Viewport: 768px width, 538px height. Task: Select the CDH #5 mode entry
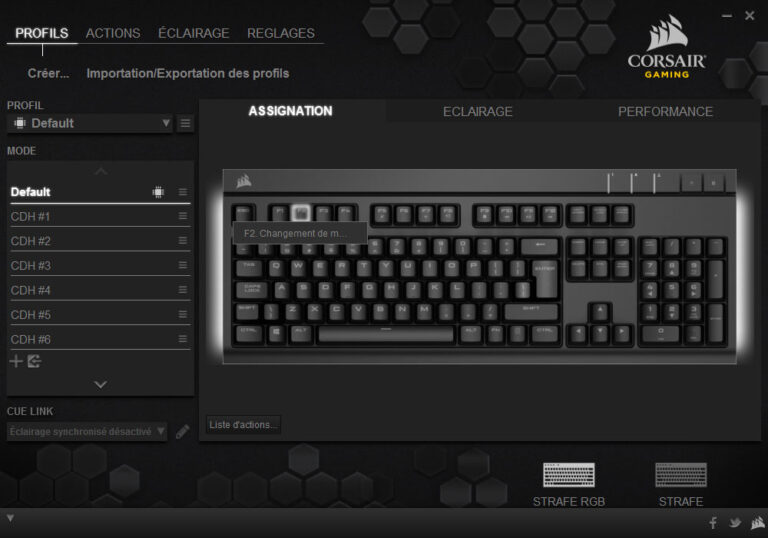(x=100, y=315)
